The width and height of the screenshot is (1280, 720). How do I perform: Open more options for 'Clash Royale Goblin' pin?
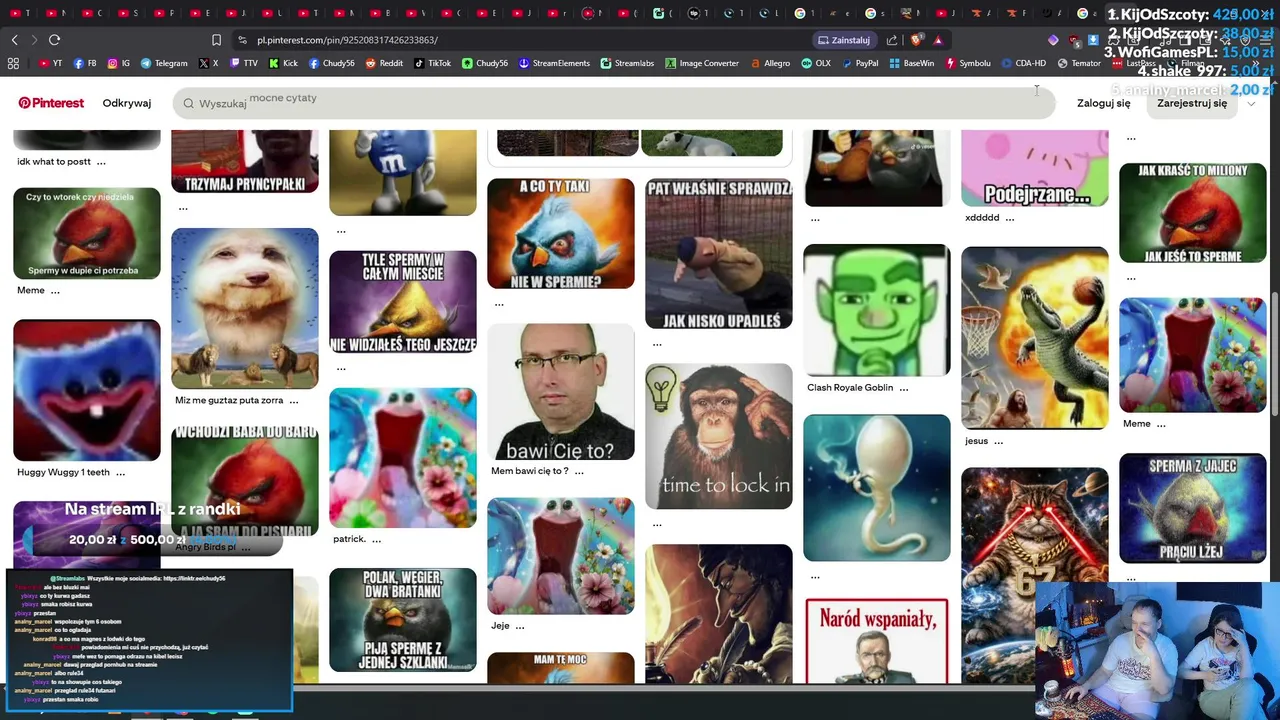pyautogui.click(x=903, y=388)
